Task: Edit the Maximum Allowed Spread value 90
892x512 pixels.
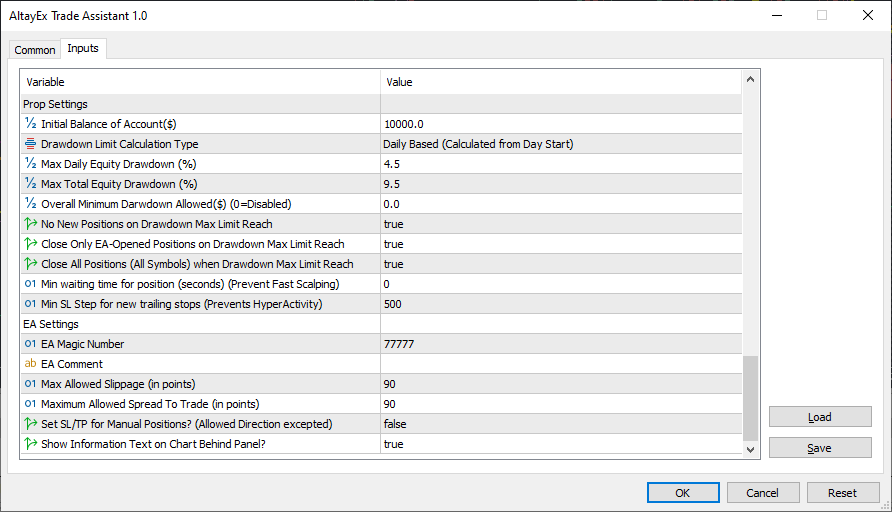Action: pos(561,404)
